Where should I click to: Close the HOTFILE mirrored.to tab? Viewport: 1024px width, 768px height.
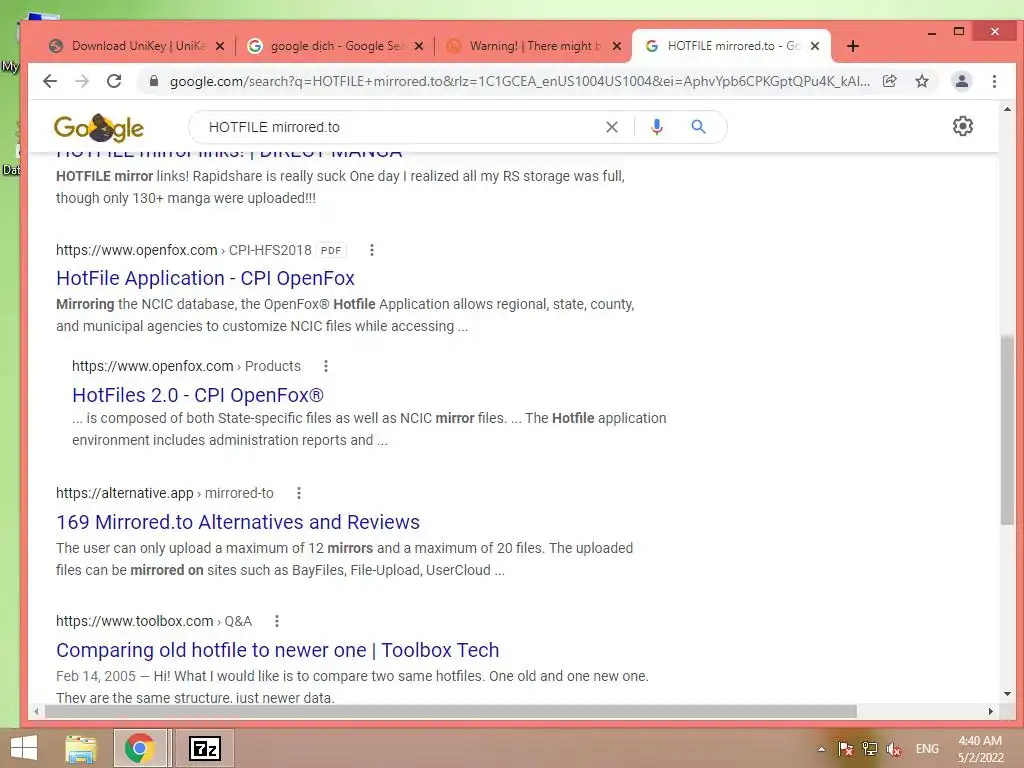[815, 46]
